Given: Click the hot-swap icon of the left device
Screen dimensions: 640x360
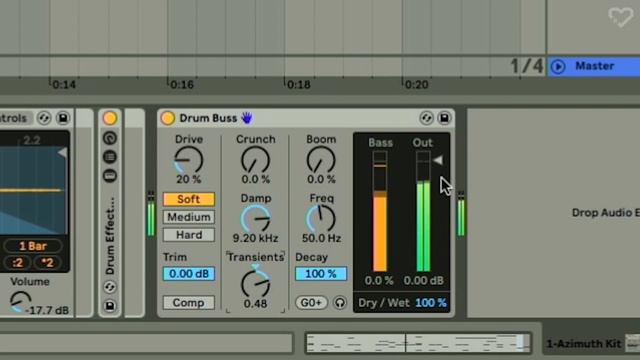Looking at the screenshot, I should tap(44, 118).
